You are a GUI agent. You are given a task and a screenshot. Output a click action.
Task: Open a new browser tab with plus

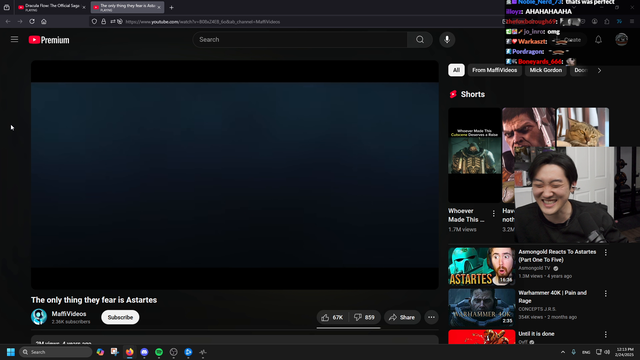[x=171, y=7]
